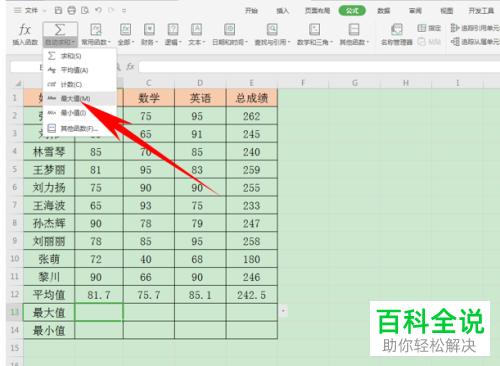
Task: Click the name cell 王梦丽
Action: 49,170
